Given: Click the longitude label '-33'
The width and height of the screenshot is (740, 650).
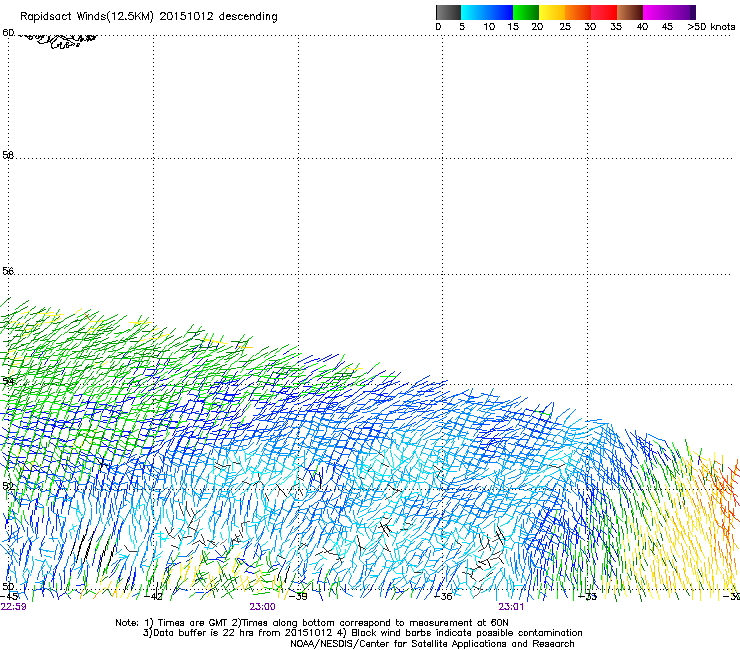Looking at the screenshot, I should click(x=588, y=597).
